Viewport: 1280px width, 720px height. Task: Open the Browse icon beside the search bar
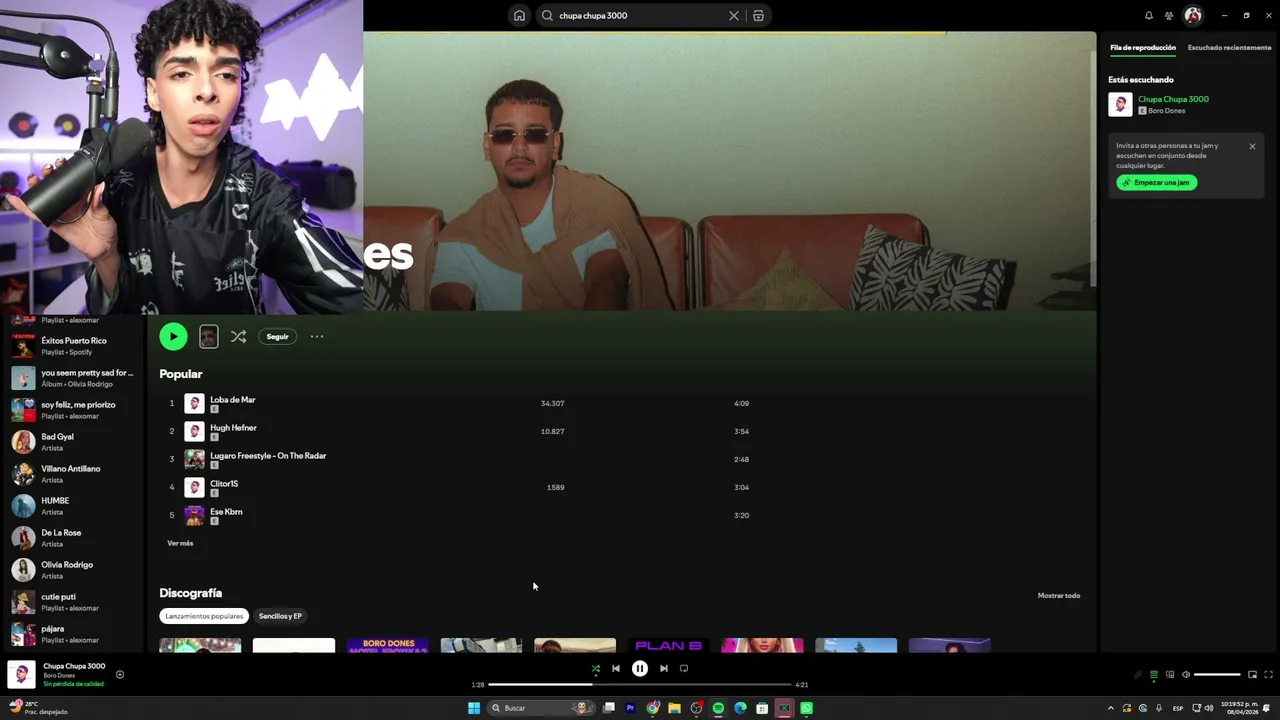tap(758, 16)
